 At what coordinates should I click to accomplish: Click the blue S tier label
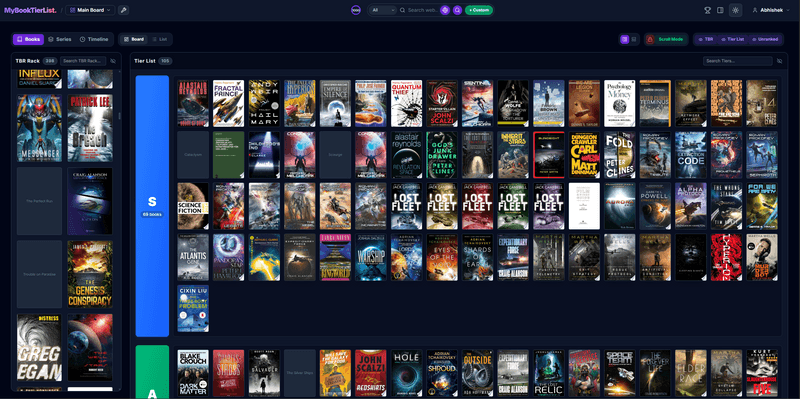click(x=152, y=206)
